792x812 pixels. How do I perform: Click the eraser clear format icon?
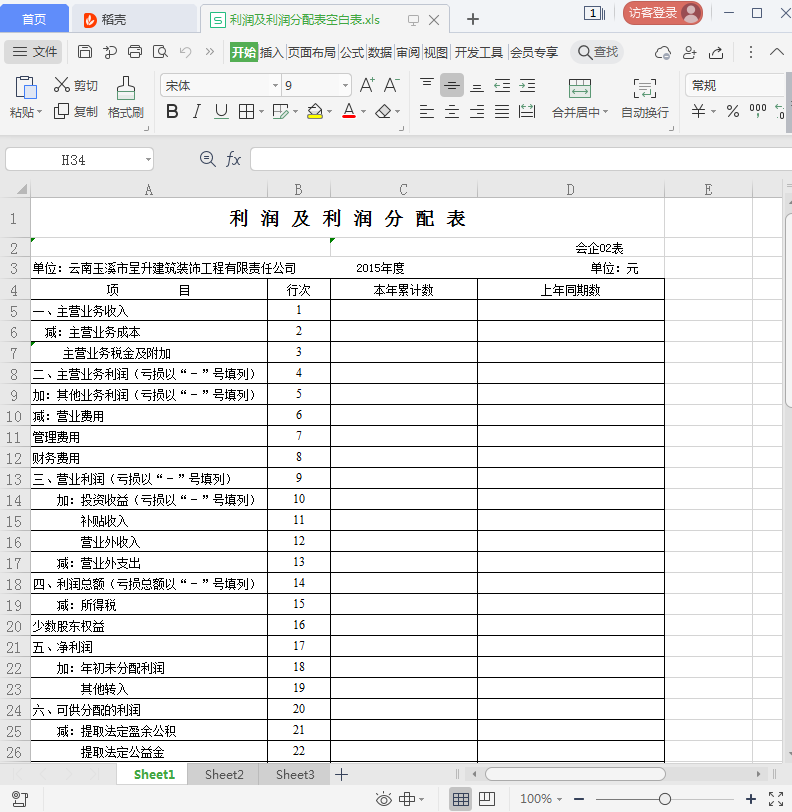pyautogui.click(x=383, y=111)
